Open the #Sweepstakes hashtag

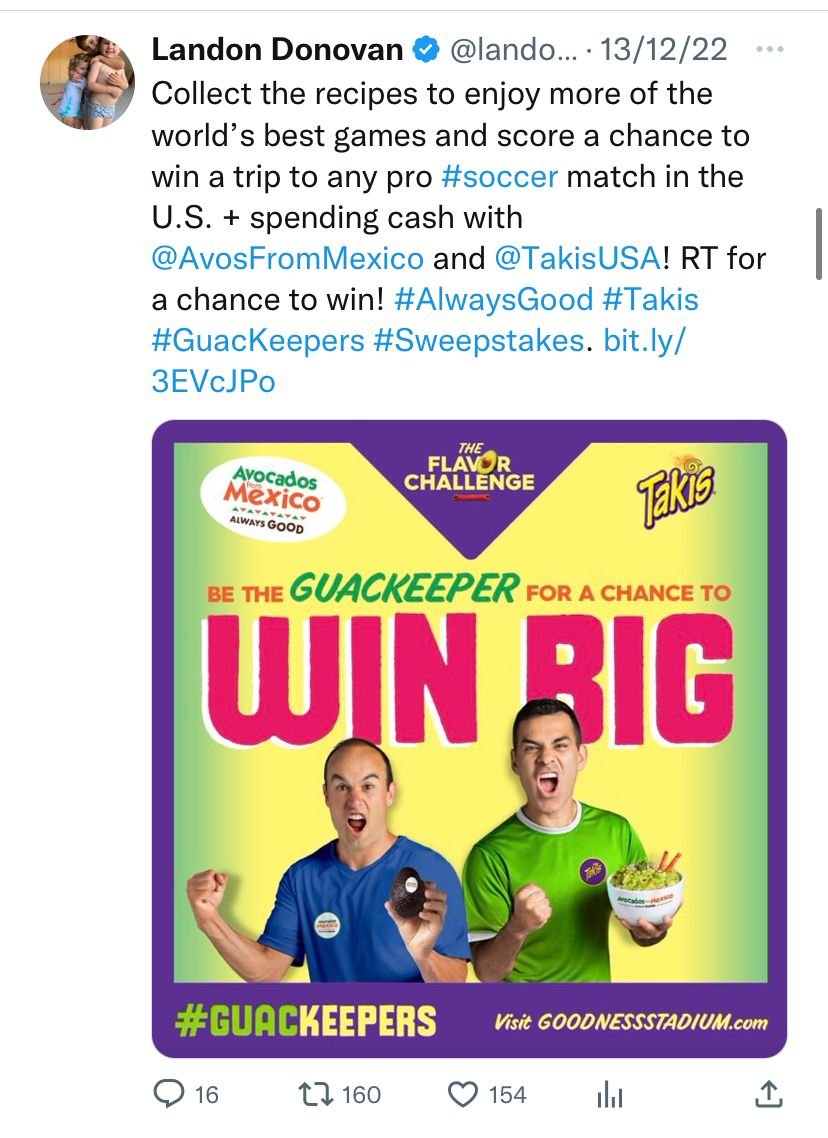point(478,340)
